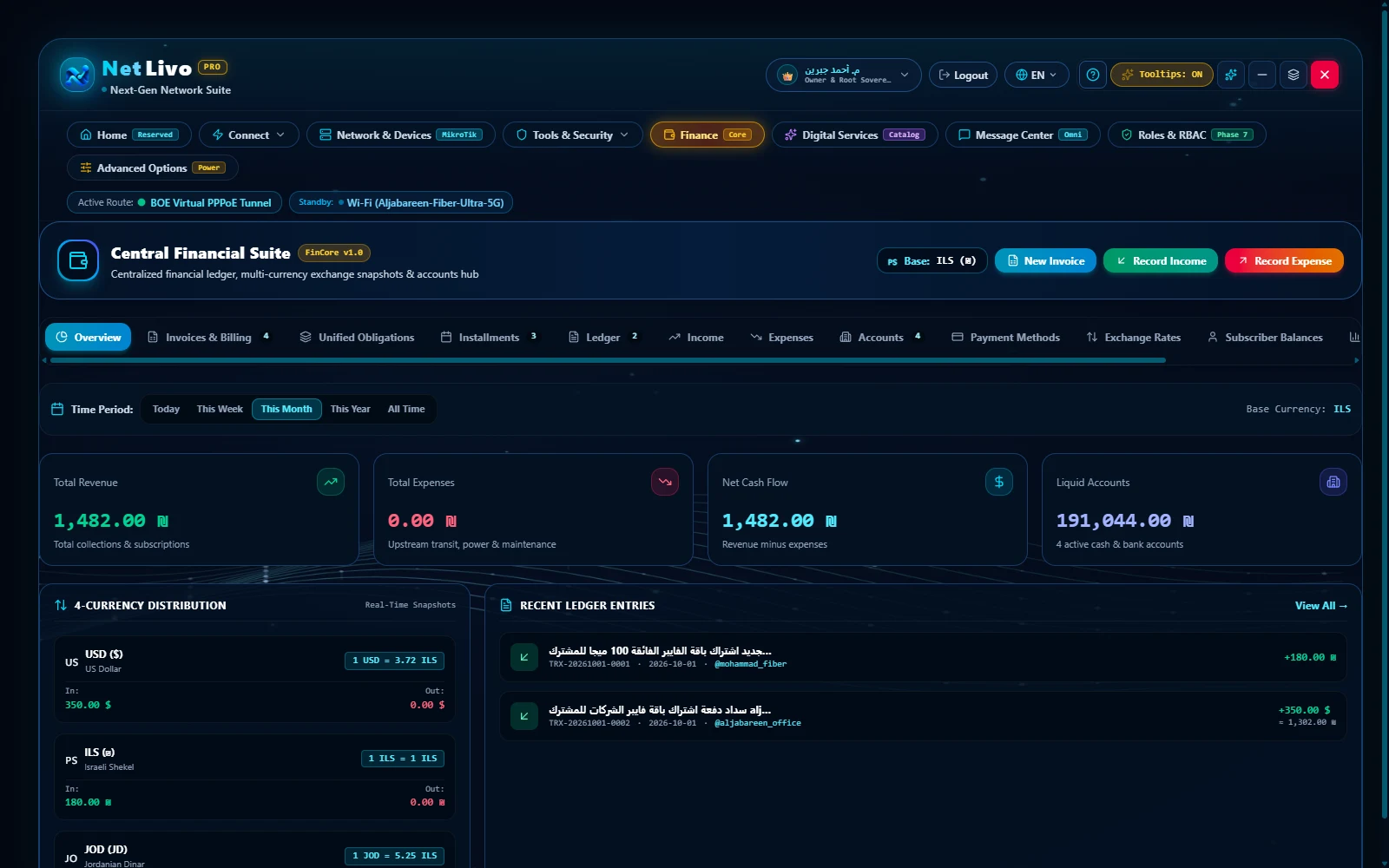The width and height of the screenshot is (1389, 868).
Task: Expand the Connect menu dropdown
Action: click(x=249, y=135)
